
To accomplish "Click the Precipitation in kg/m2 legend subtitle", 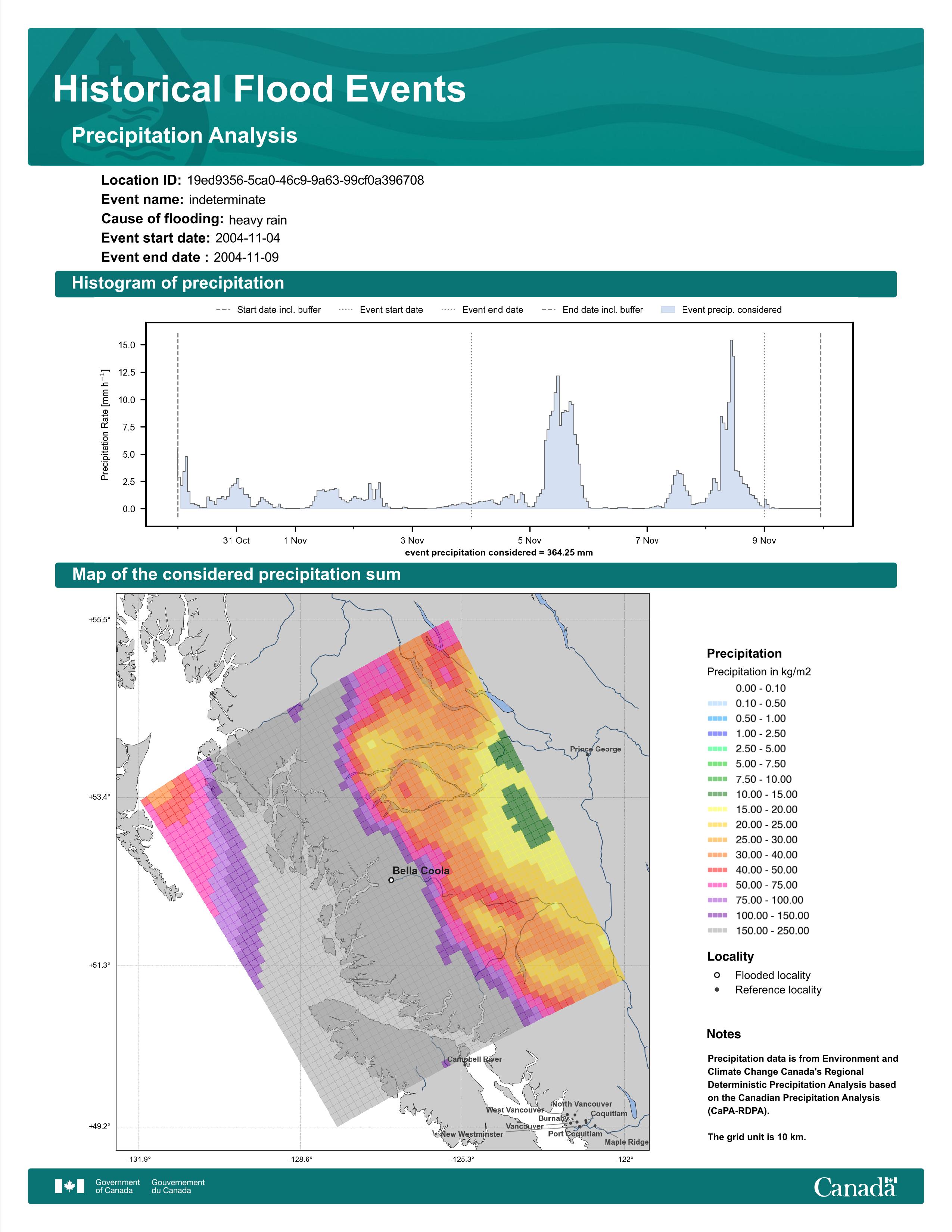I will click(x=759, y=671).
